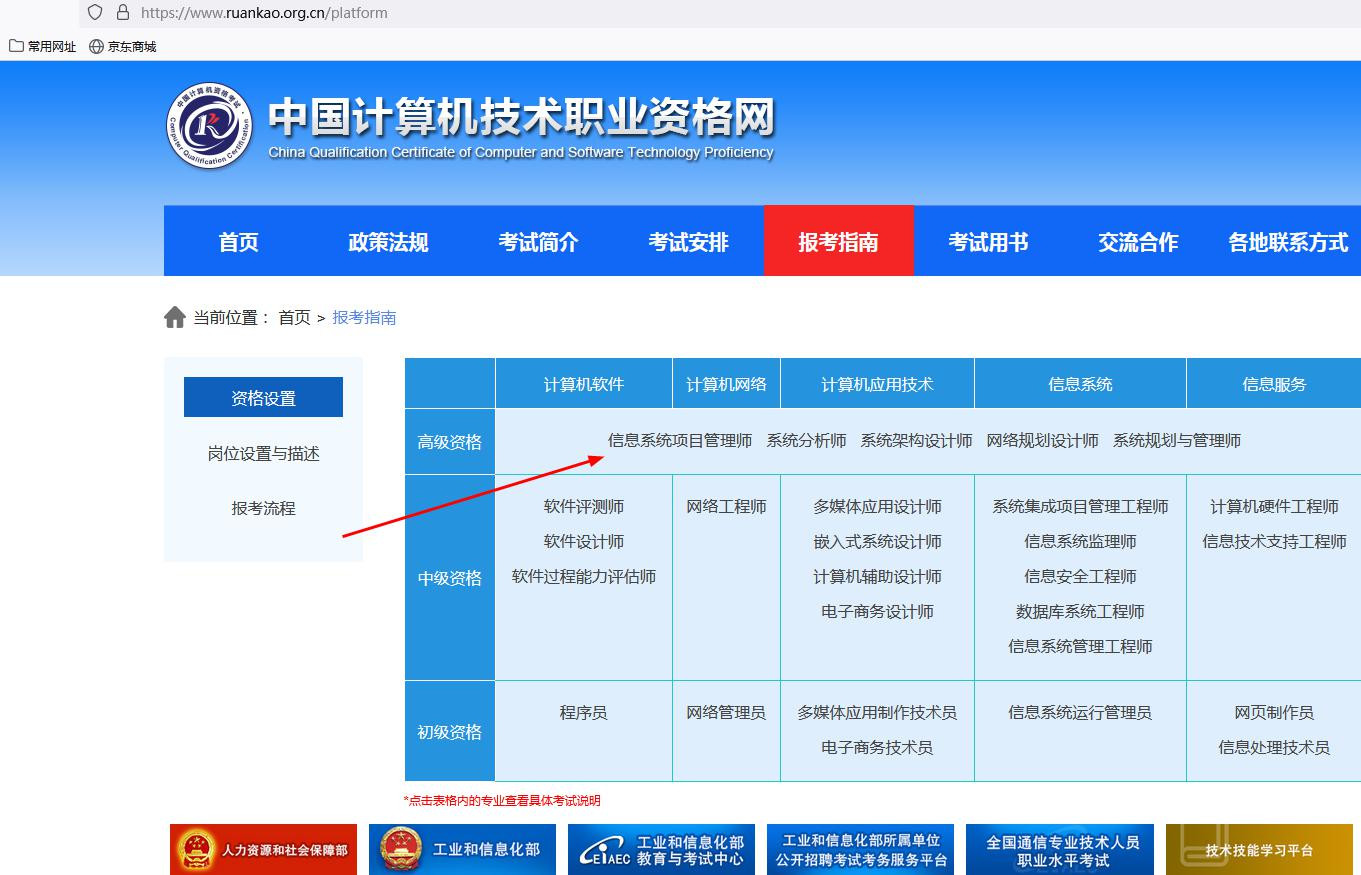Click the shield icon in address bar
The image size is (1361, 875).
95,13
